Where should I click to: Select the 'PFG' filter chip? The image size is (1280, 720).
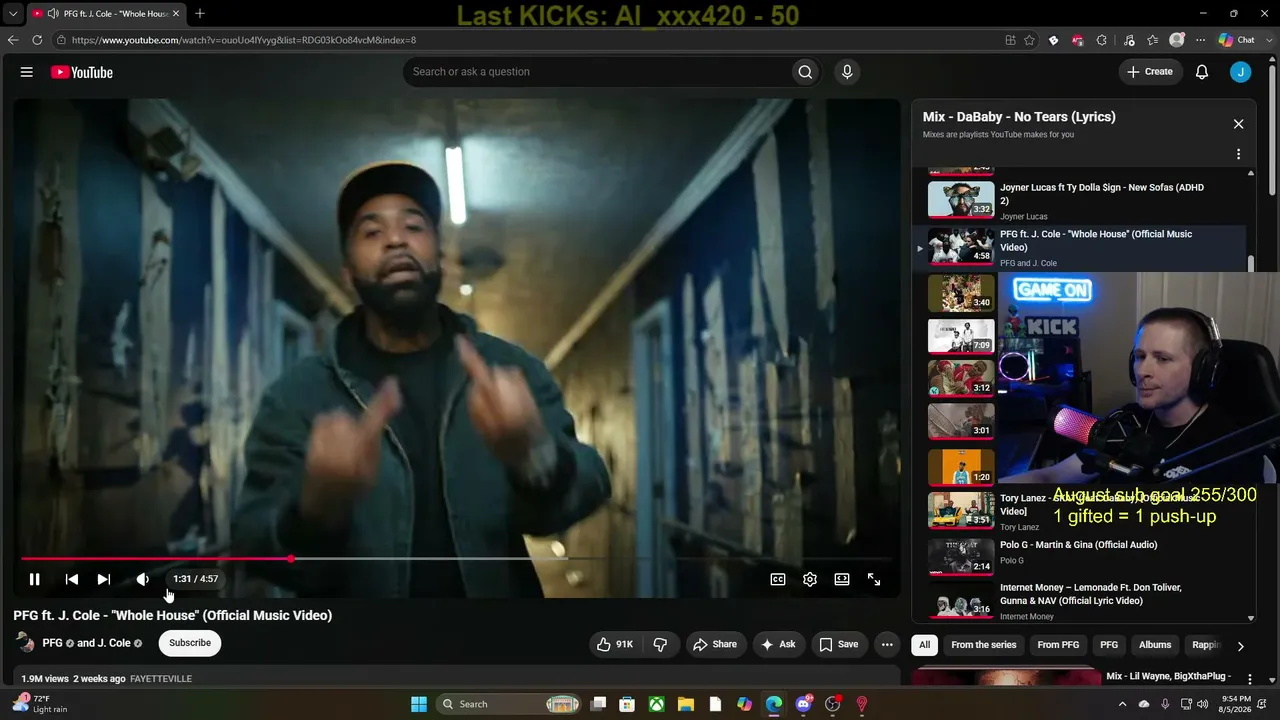(x=1109, y=645)
